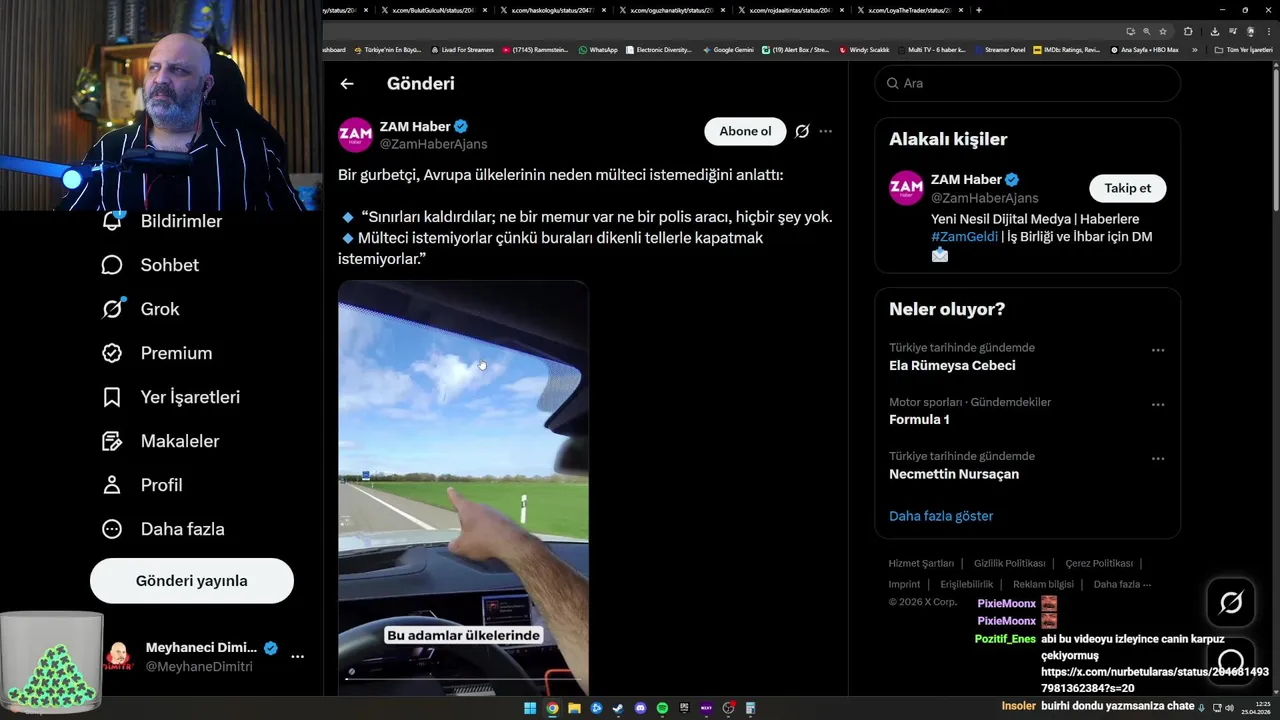Open Livad For Streamers bookmark
Screen dimensions: 1280x720
[463, 49]
